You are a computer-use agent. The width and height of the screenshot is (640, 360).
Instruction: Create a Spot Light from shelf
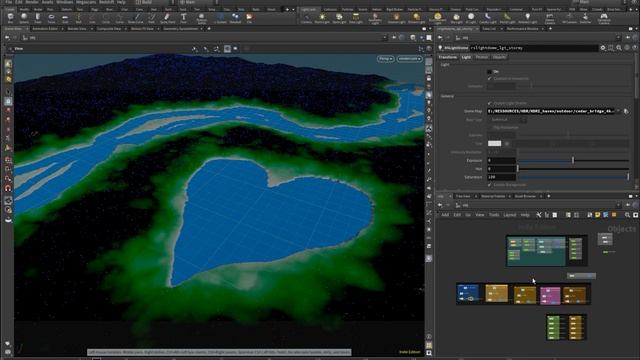[x=339, y=18]
